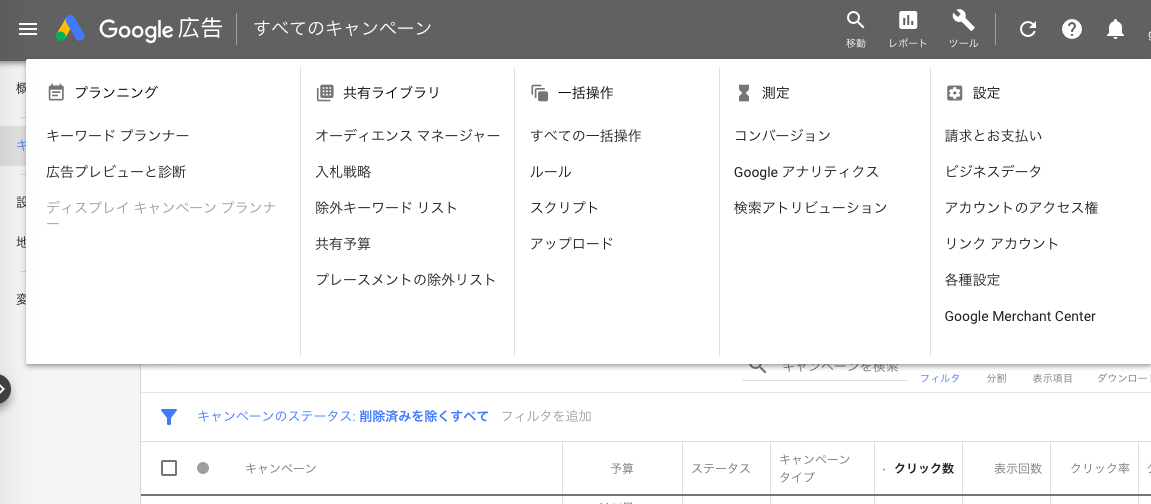Viewport: 1151px width, 504px height.
Task: Click the refresh icon
Action: (1028, 29)
